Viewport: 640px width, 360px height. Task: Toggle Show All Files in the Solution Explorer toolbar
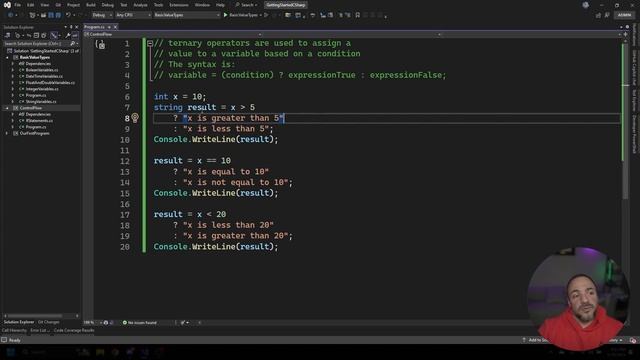pyautogui.click(x=44, y=36)
